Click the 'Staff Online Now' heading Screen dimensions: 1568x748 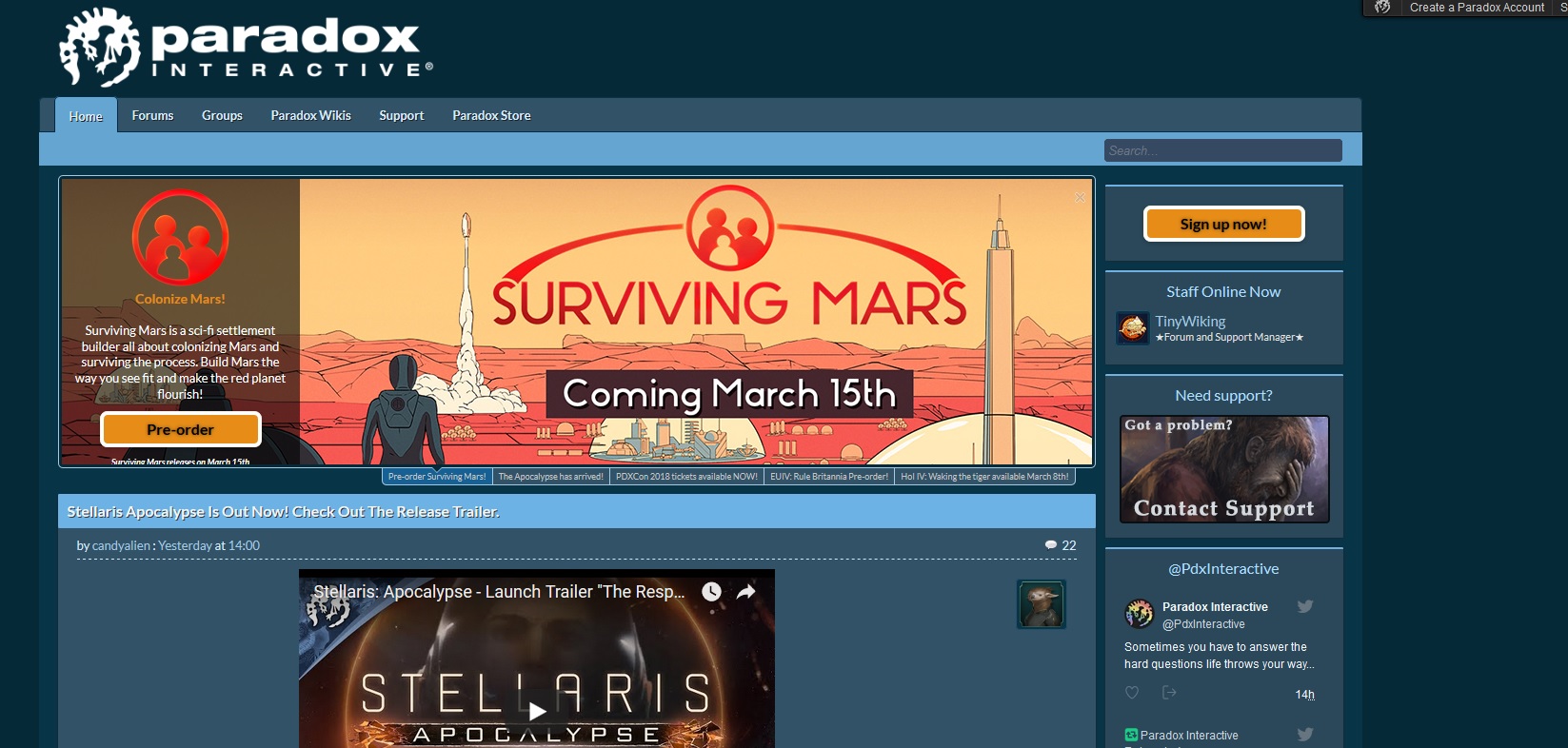[x=1223, y=291]
